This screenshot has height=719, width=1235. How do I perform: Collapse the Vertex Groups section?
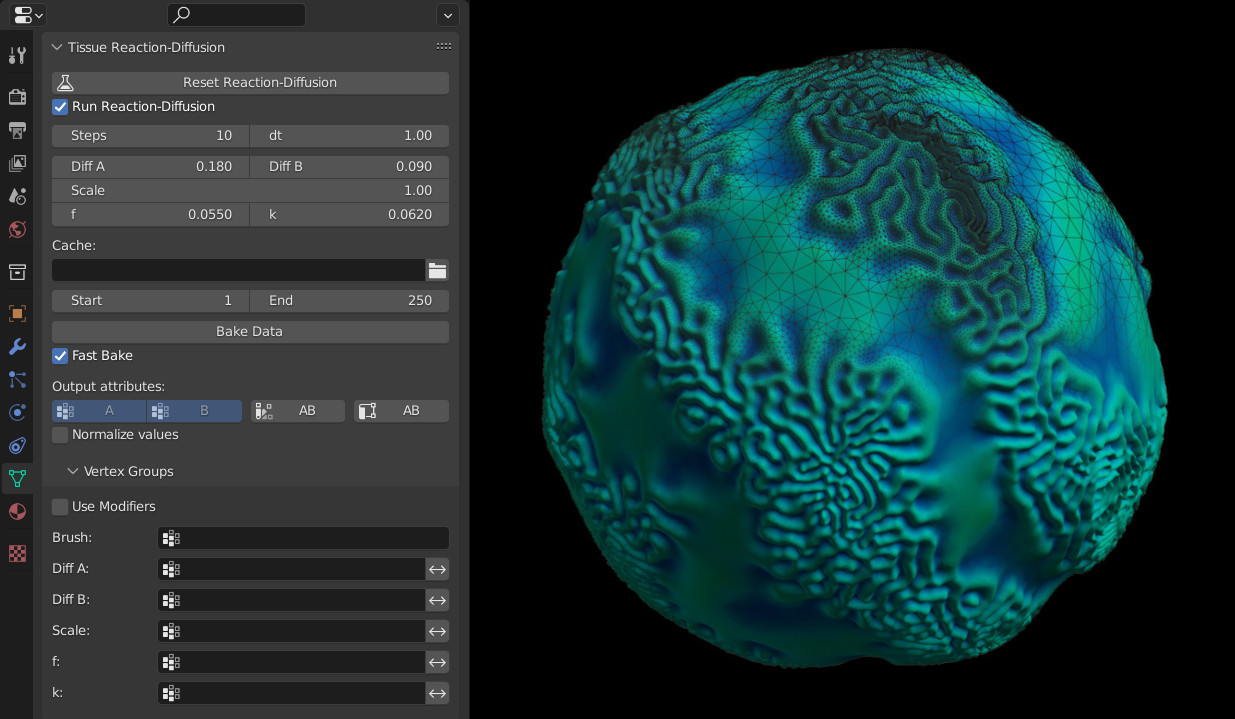click(x=72, y=471)
